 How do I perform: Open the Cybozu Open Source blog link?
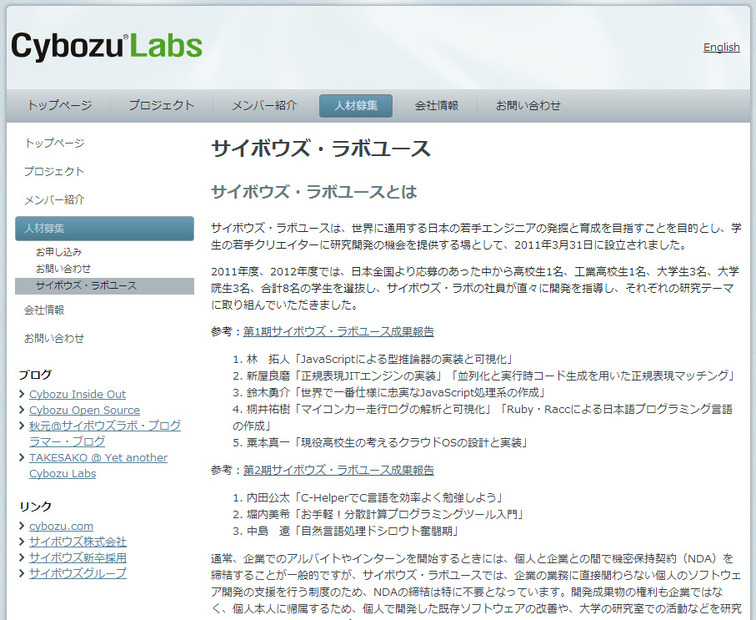tap(84, 410)
